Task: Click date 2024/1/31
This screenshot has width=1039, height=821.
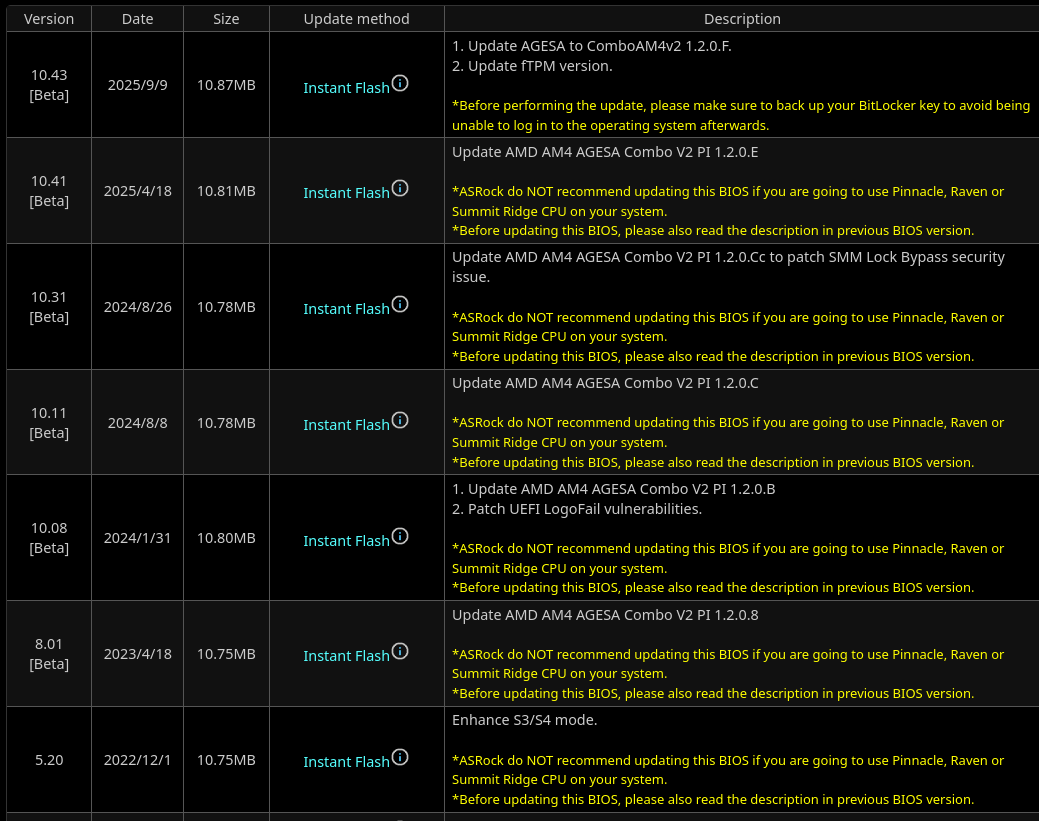Action: tap(137, 538)
